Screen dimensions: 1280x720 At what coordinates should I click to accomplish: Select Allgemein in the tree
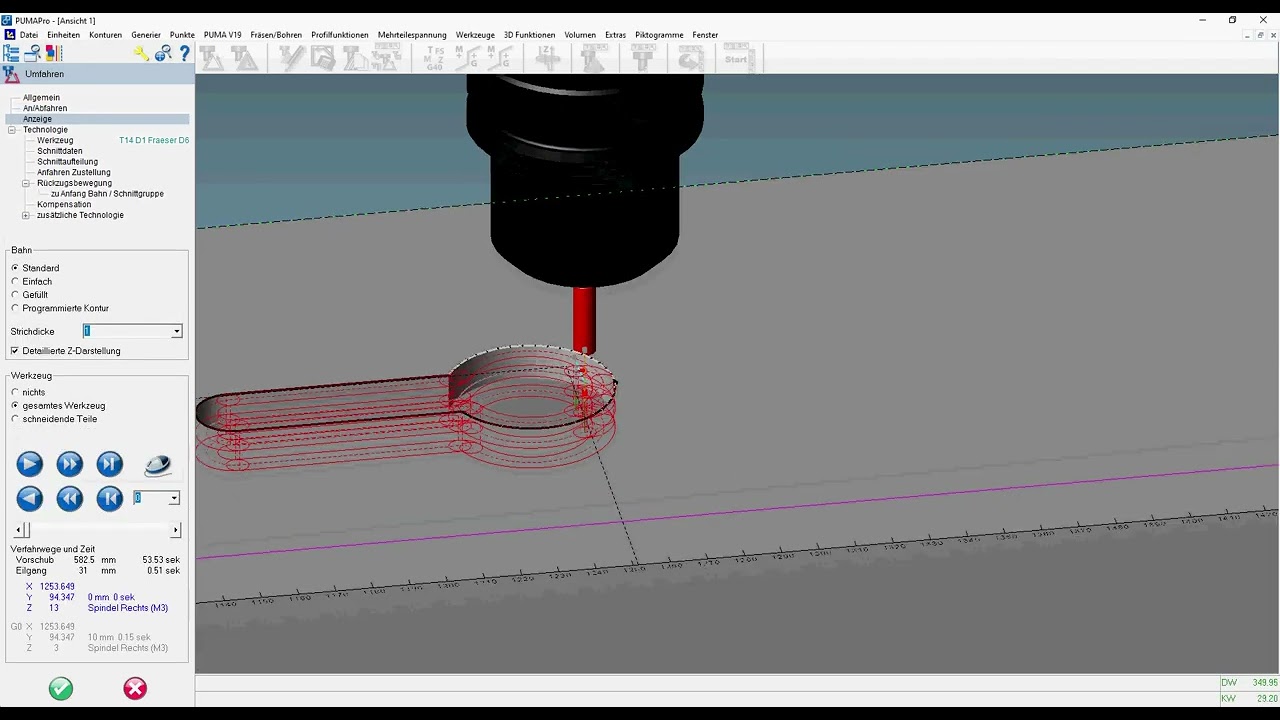click(x=41, y=98)
